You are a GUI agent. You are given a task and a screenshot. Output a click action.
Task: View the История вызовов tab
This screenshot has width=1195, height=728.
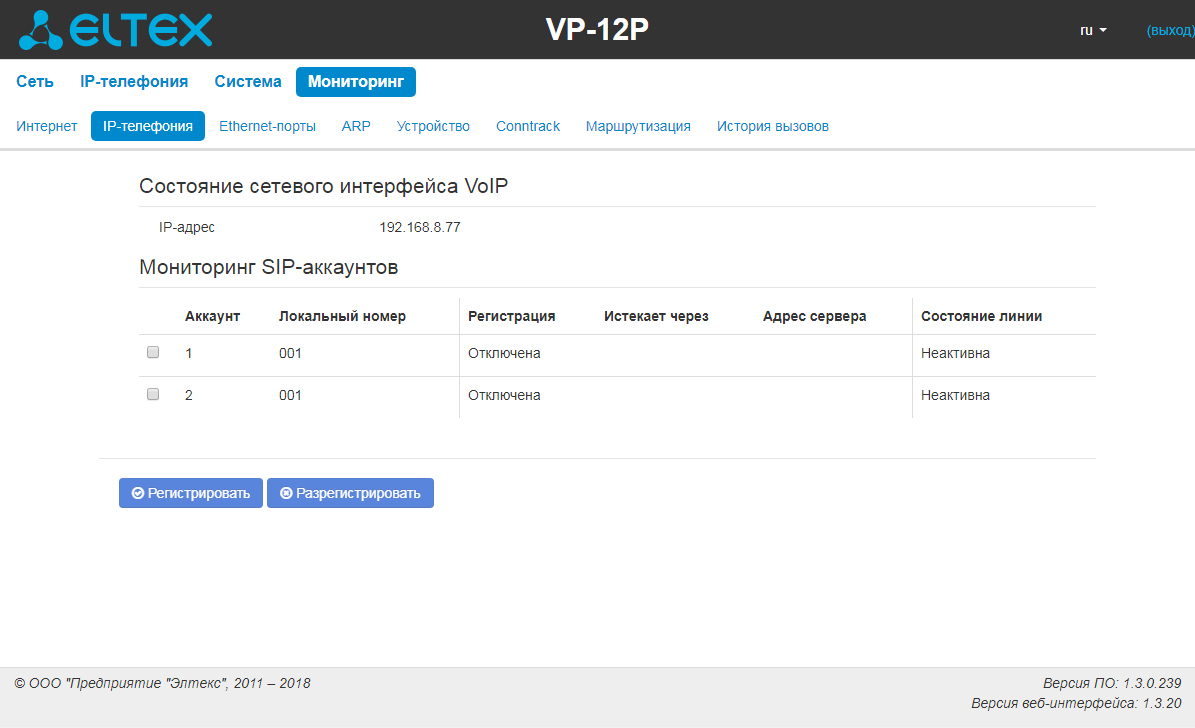772,126
